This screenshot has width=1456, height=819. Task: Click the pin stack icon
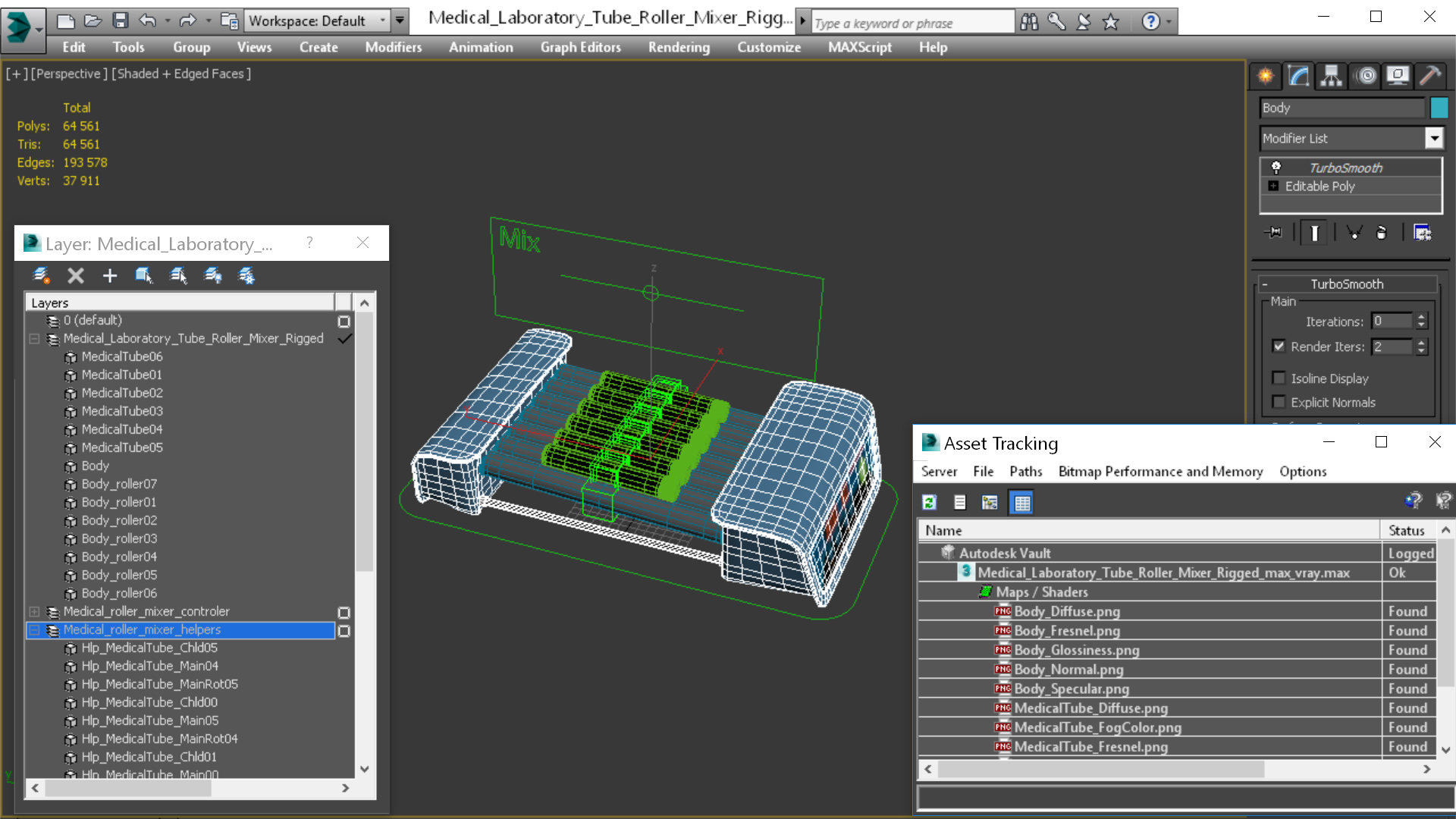(x=1273, y=233)
